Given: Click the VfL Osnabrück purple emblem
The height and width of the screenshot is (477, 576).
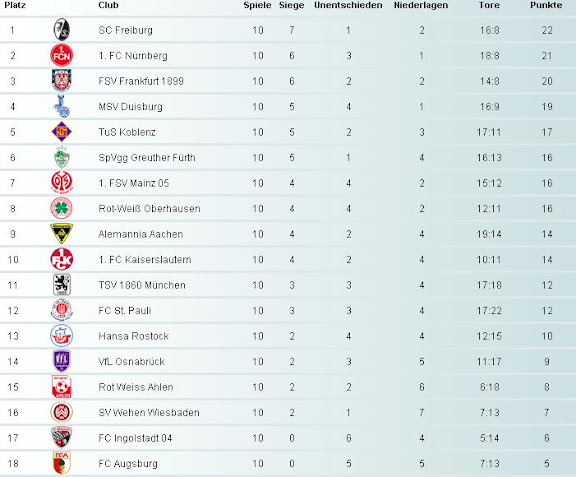Looking at the screenshot, I should [61, 361].
